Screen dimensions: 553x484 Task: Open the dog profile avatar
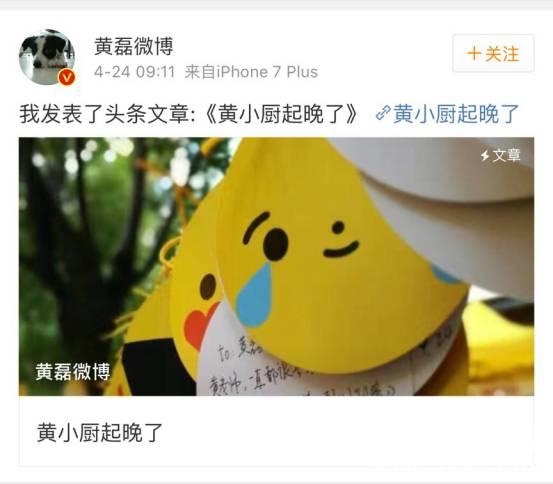click(x=47, y=57)
